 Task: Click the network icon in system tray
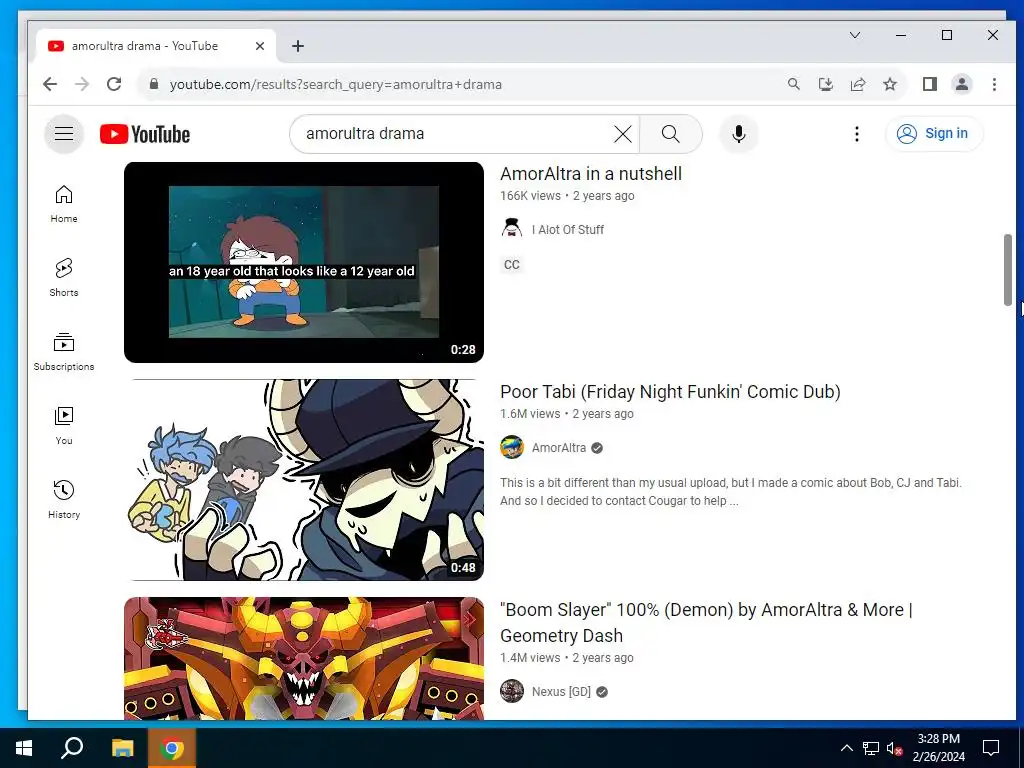pos(871,748)
